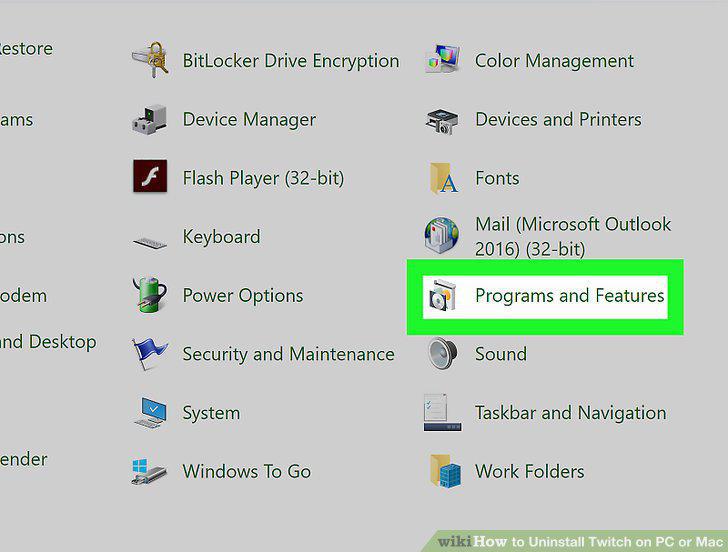Image resolution: width=728 pixels, height=552 pixels.
Task: Click the Power Options battery icon
Action: pos(150,295)
